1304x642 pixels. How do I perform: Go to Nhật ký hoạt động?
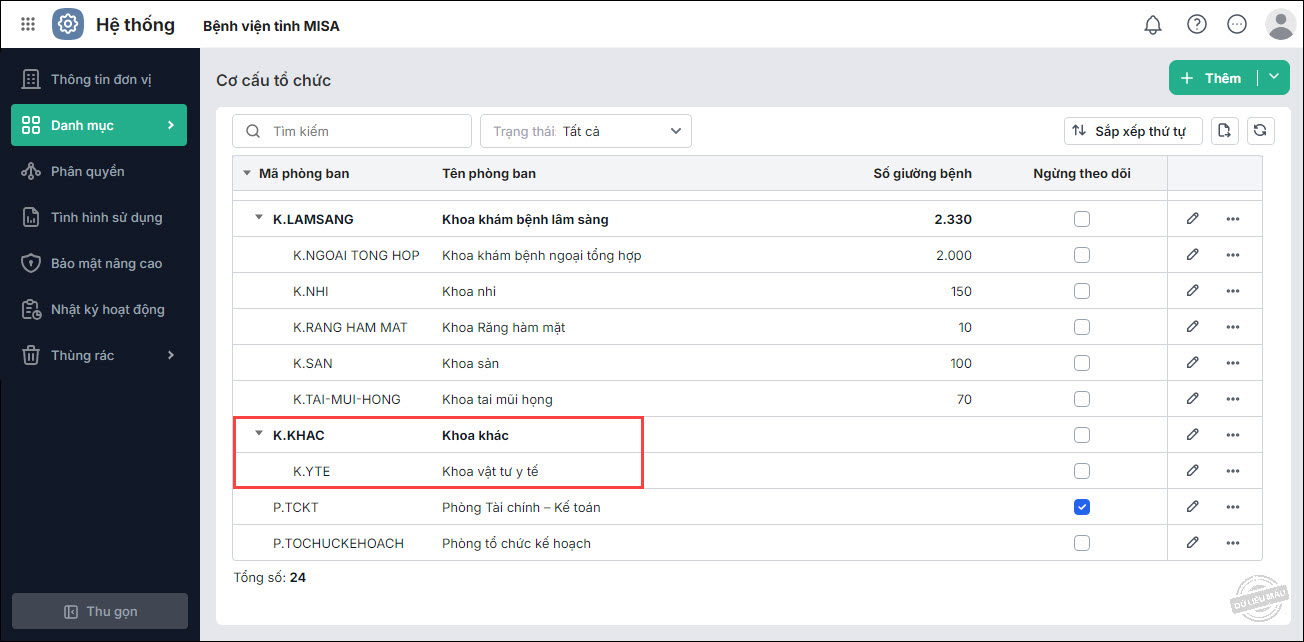[x=107, y=309]
